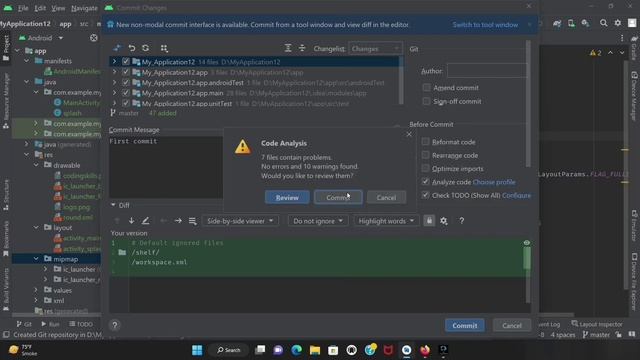The image size is (640, 360).
Task: Click the Refresh changes icon
Action: click(x=146, y=48)
